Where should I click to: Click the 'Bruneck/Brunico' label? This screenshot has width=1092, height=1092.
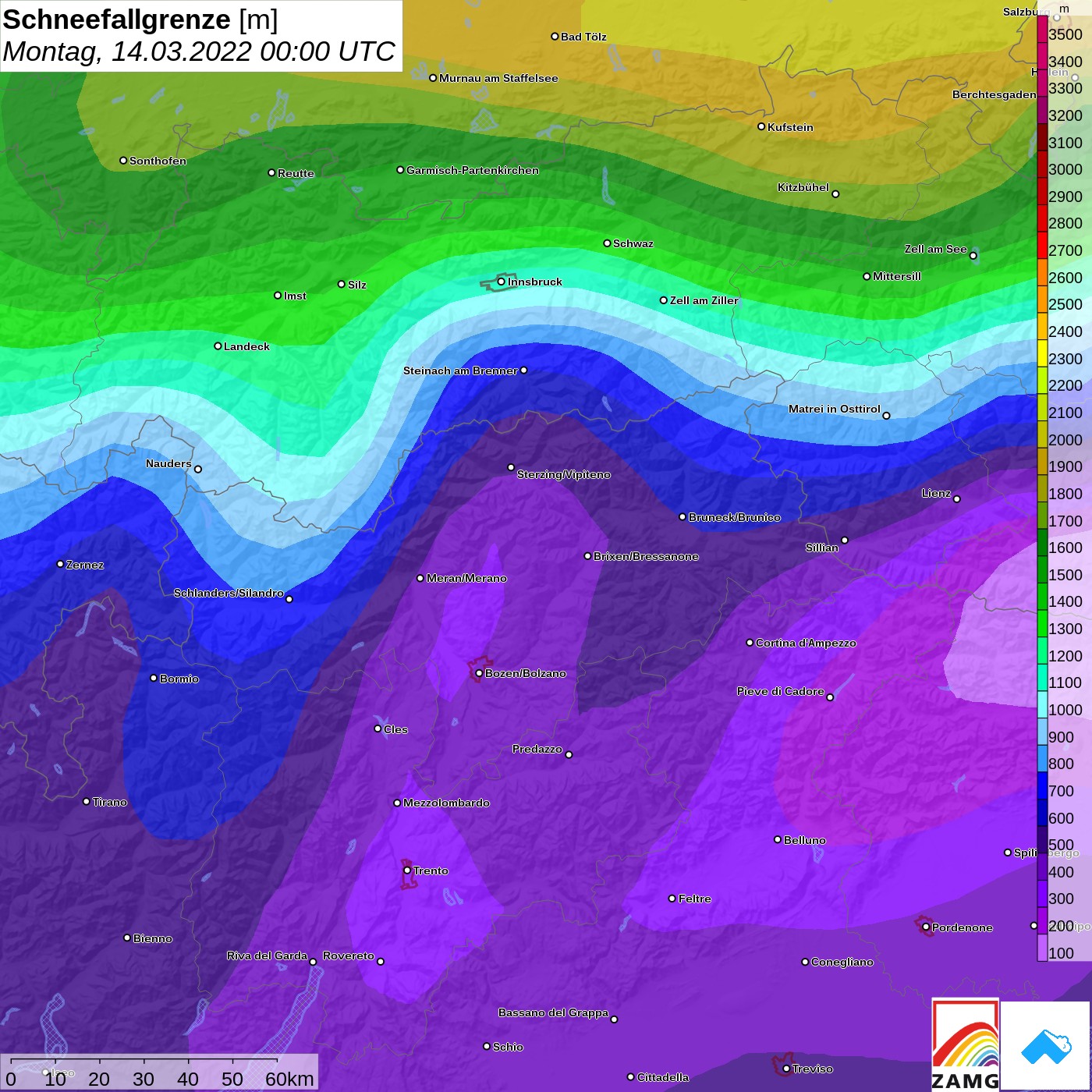point(735,517)
